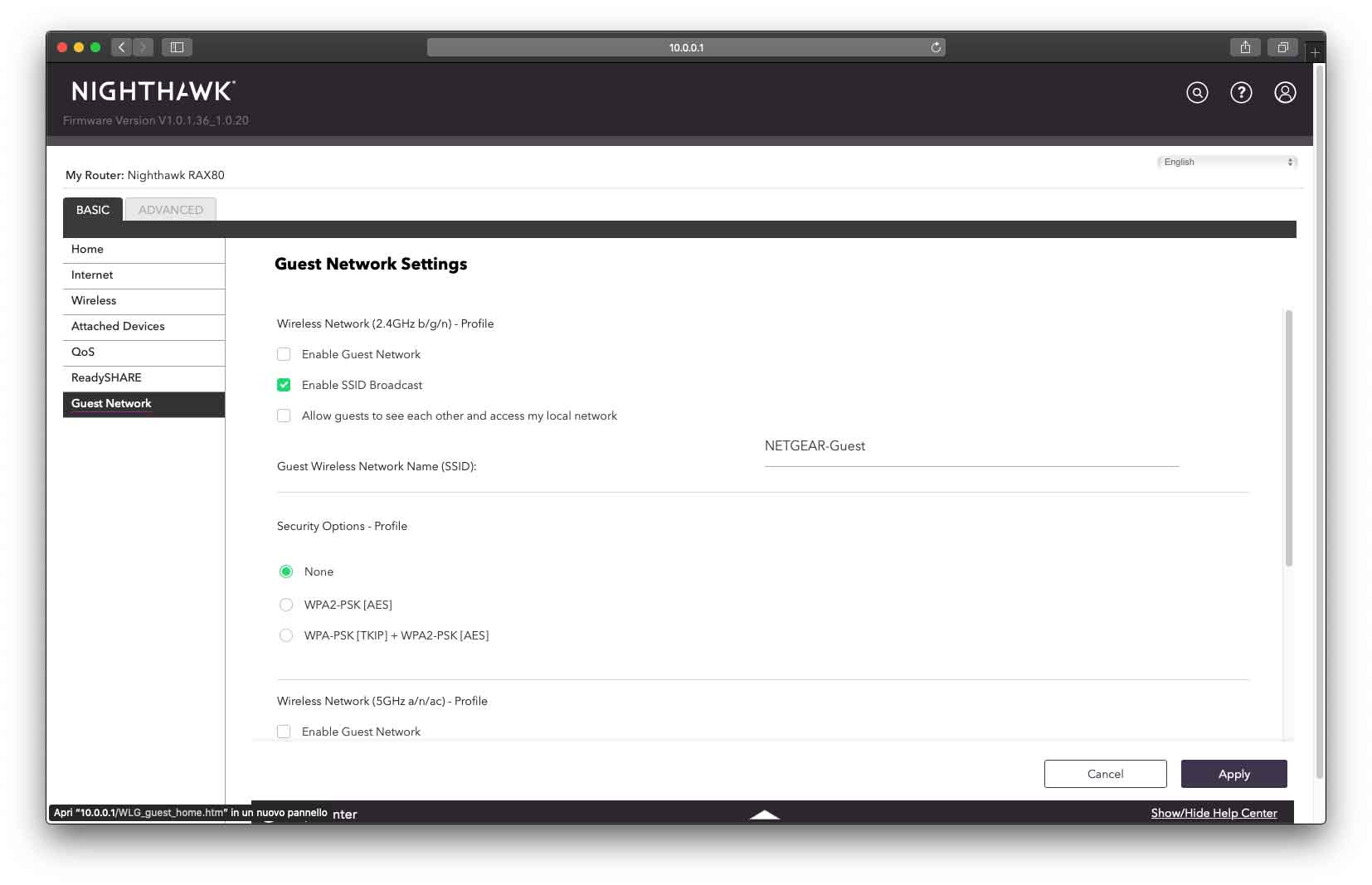This screenshot has height=885, width=1372.
Task: Switch to the ADVANCED tab
Action: [x=170, y=210]
